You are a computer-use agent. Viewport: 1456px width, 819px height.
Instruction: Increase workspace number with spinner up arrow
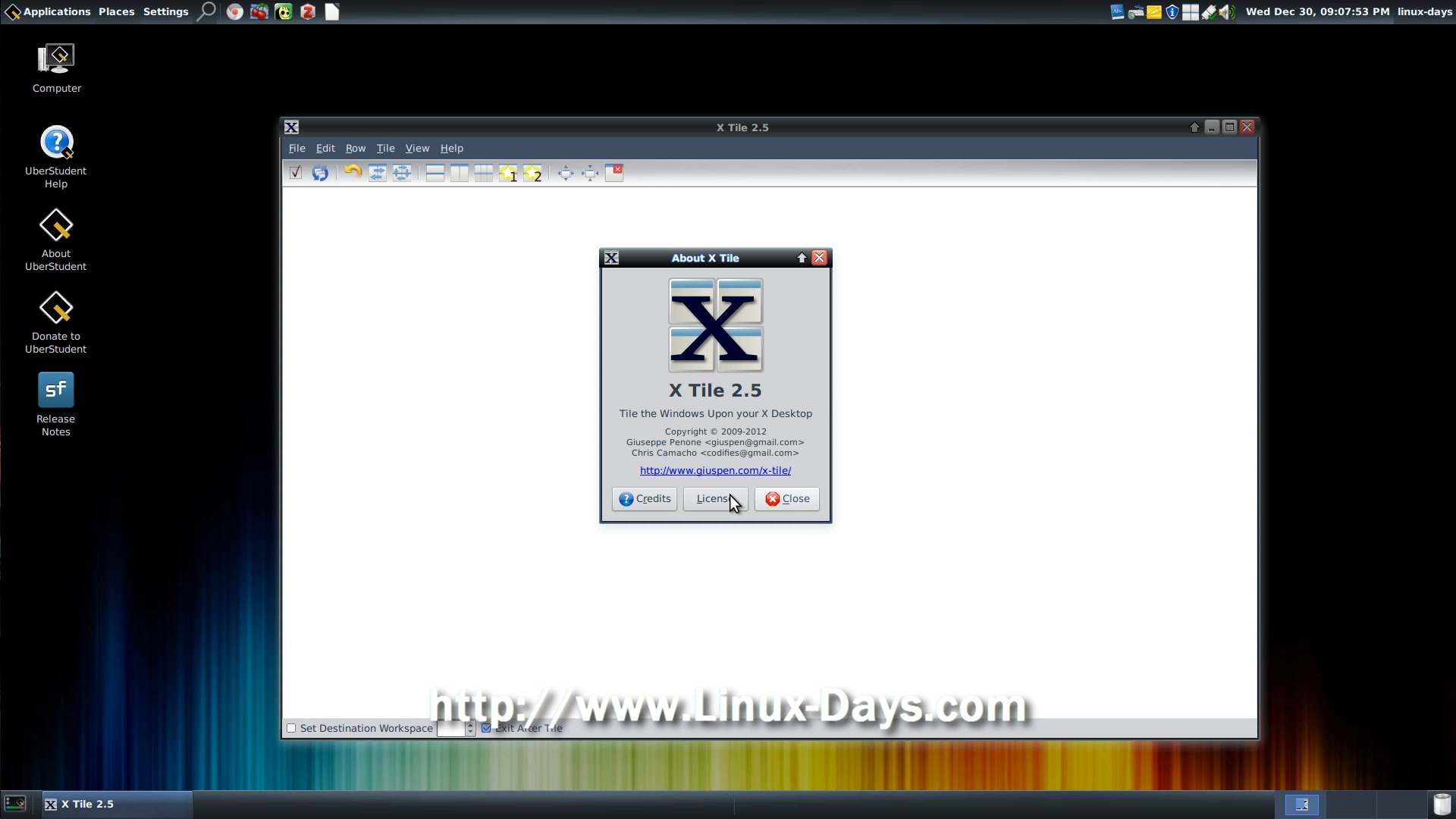(x=470, y=724)
